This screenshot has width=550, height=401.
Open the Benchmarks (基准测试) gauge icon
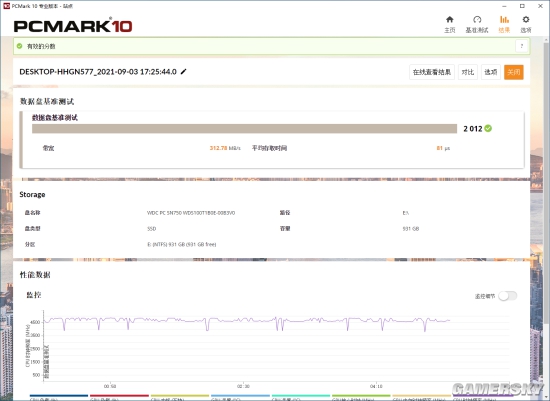(477, 24)
